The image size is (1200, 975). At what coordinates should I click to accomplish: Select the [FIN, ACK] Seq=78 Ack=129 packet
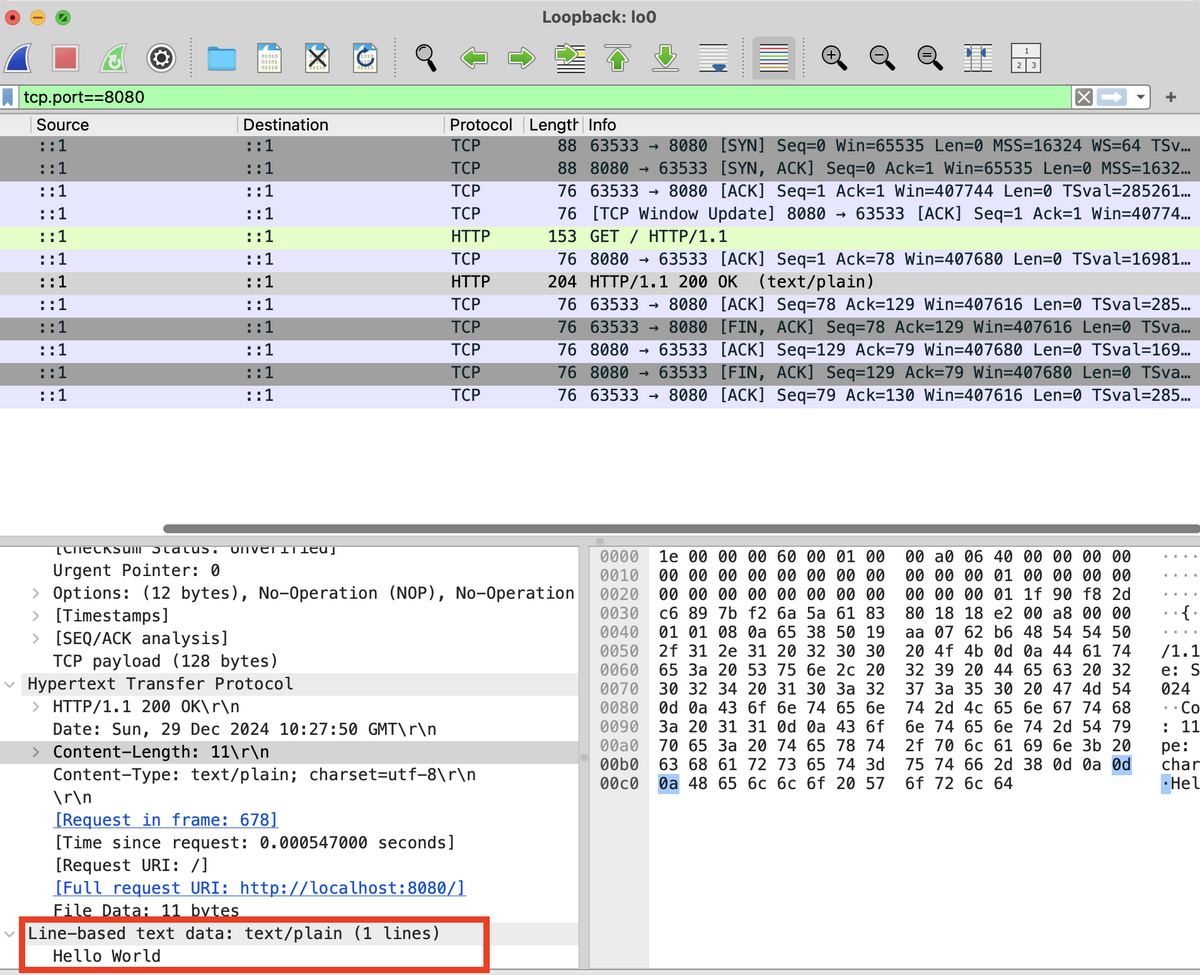(x=600, y=327)
